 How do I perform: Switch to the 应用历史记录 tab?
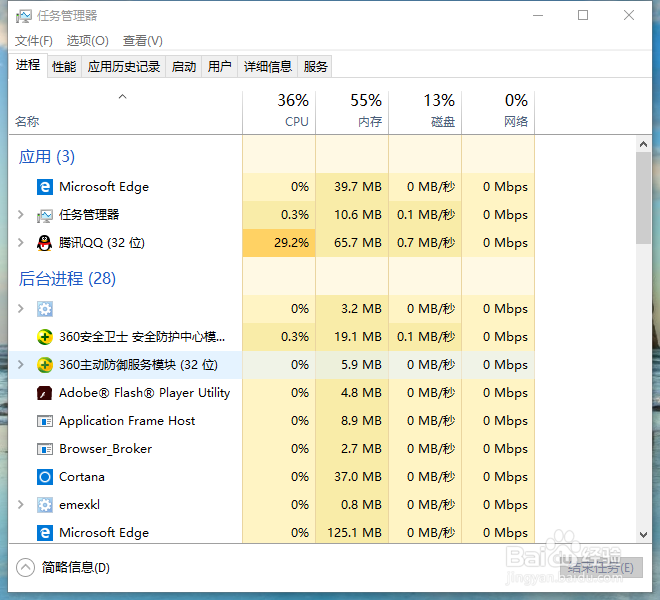pos(124,67)
